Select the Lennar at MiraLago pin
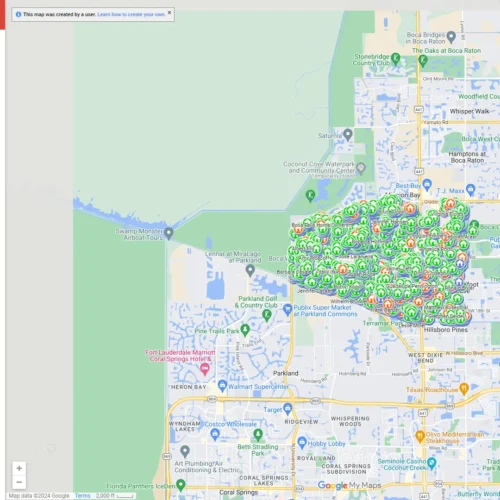Screen dimensions: 500x500 tap(250, 270)
